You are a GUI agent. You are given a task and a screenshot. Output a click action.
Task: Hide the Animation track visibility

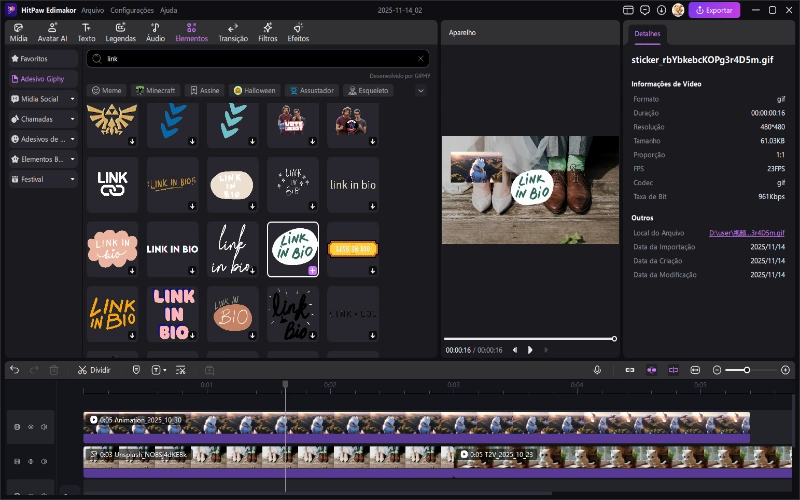pos(31,427)
